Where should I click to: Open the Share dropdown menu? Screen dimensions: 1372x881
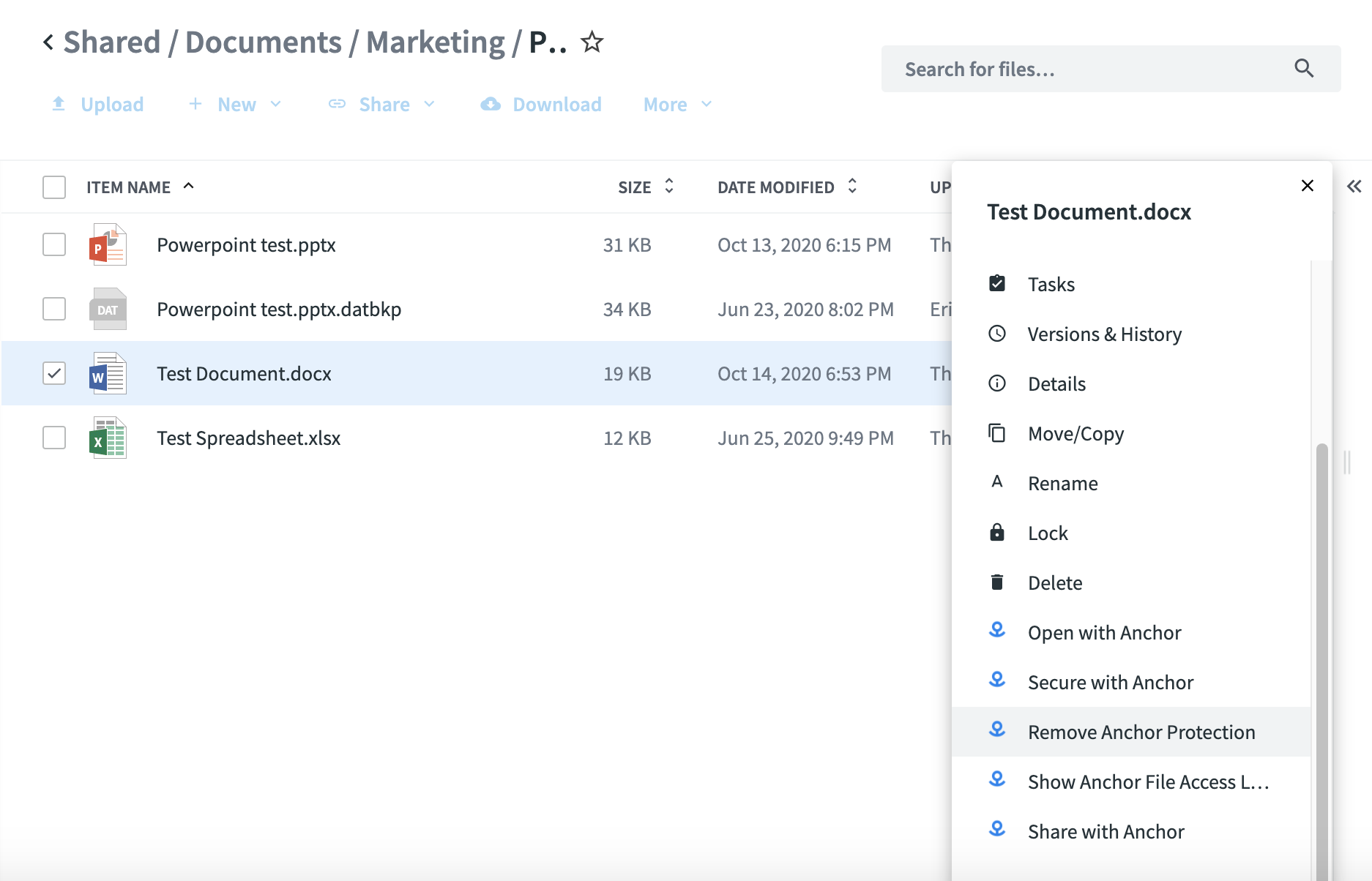(x=382, y=105)
